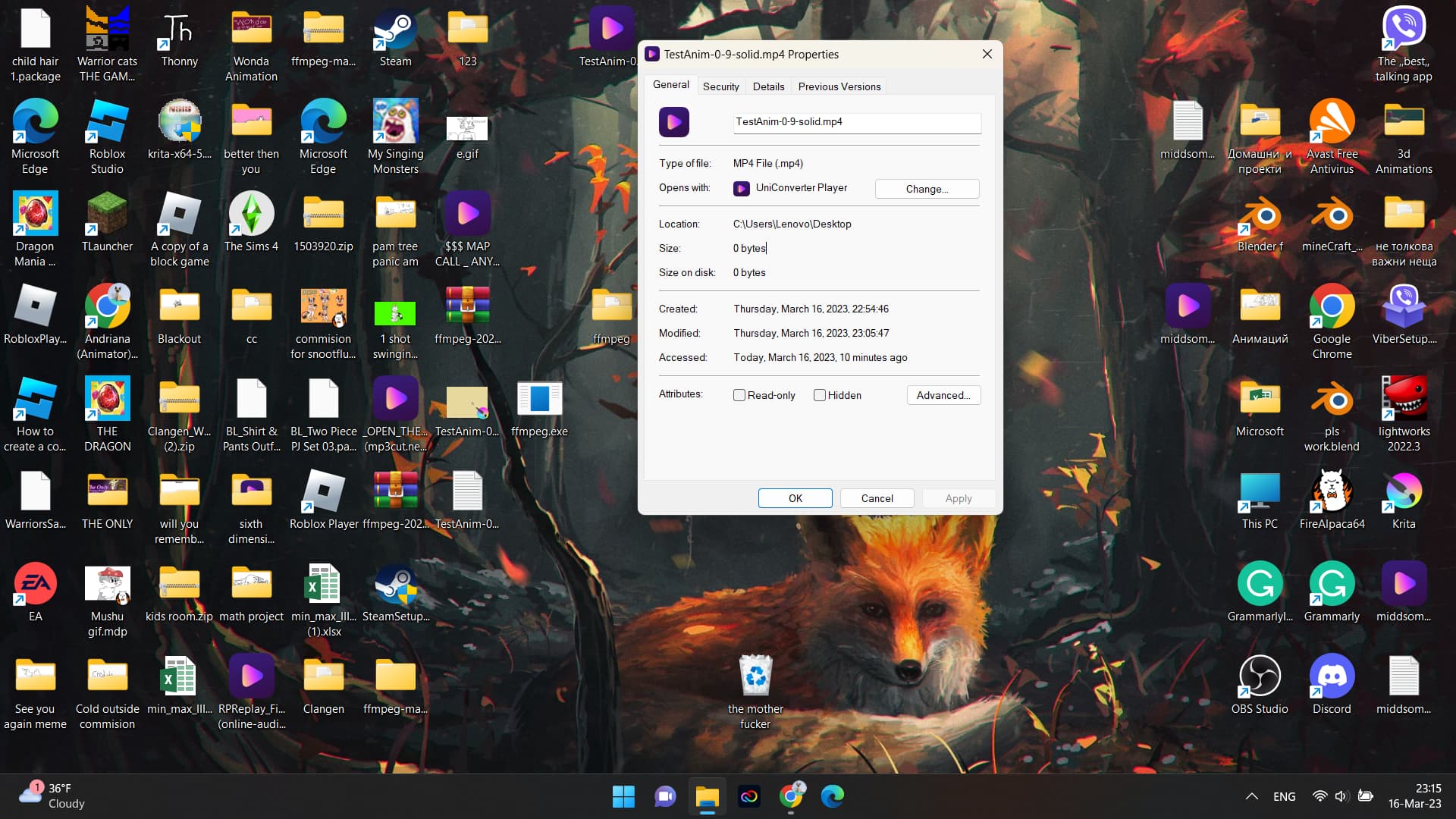
Task: Click the Change... button for default app
Action: click(x=927, y=189)
